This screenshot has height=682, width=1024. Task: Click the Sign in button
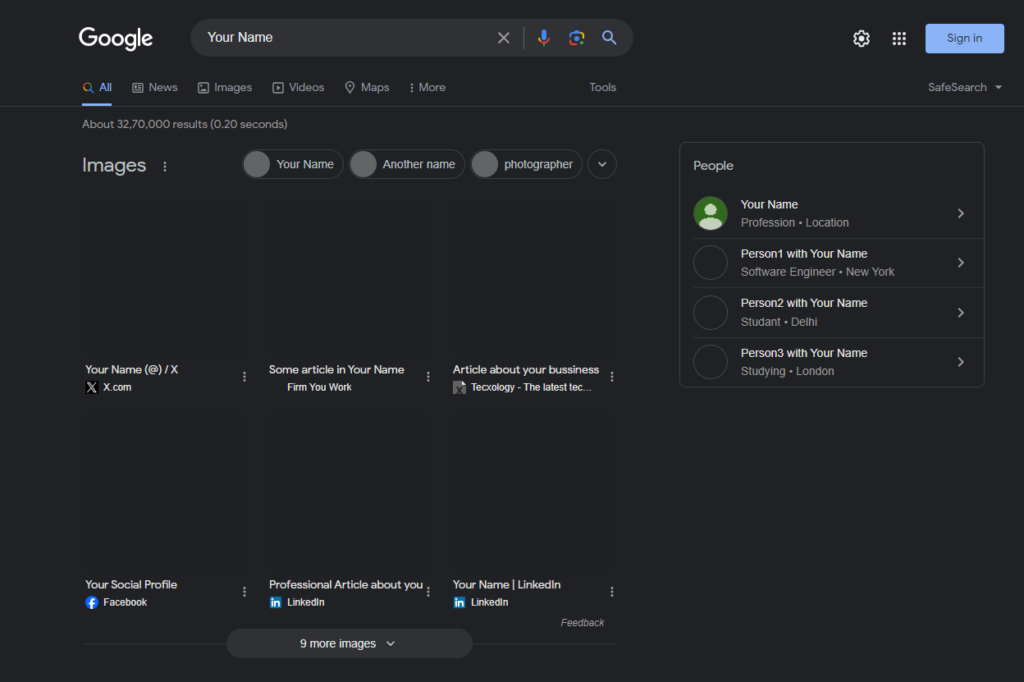click(965, 39)
